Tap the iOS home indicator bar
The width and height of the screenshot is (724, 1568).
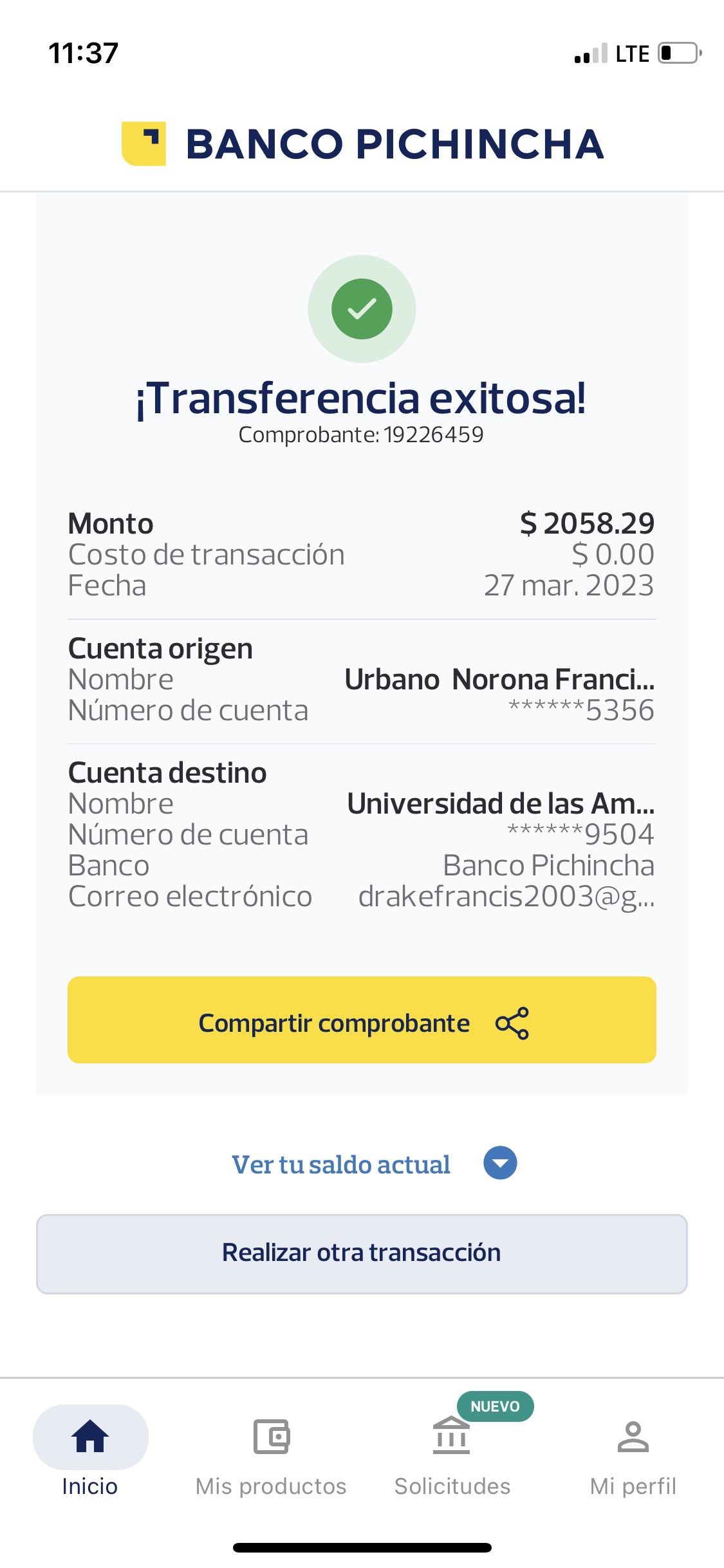click(362, 1547)
